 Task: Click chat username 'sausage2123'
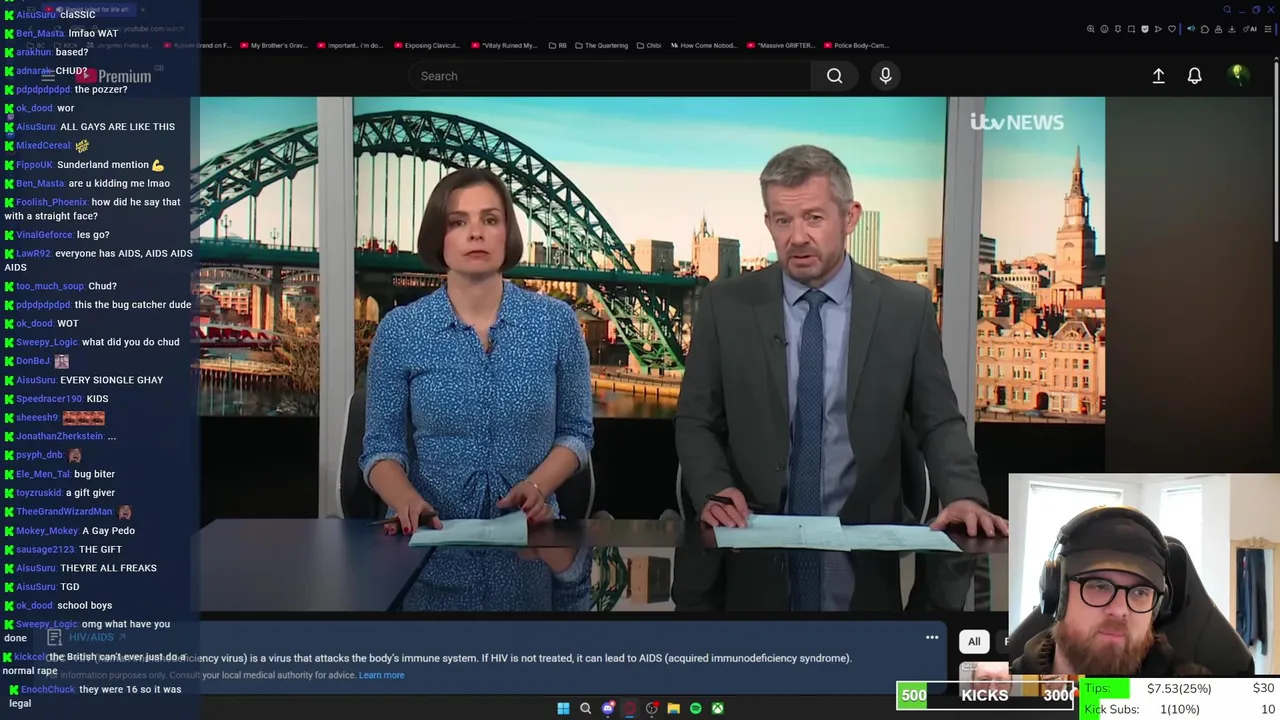point(45,550)
